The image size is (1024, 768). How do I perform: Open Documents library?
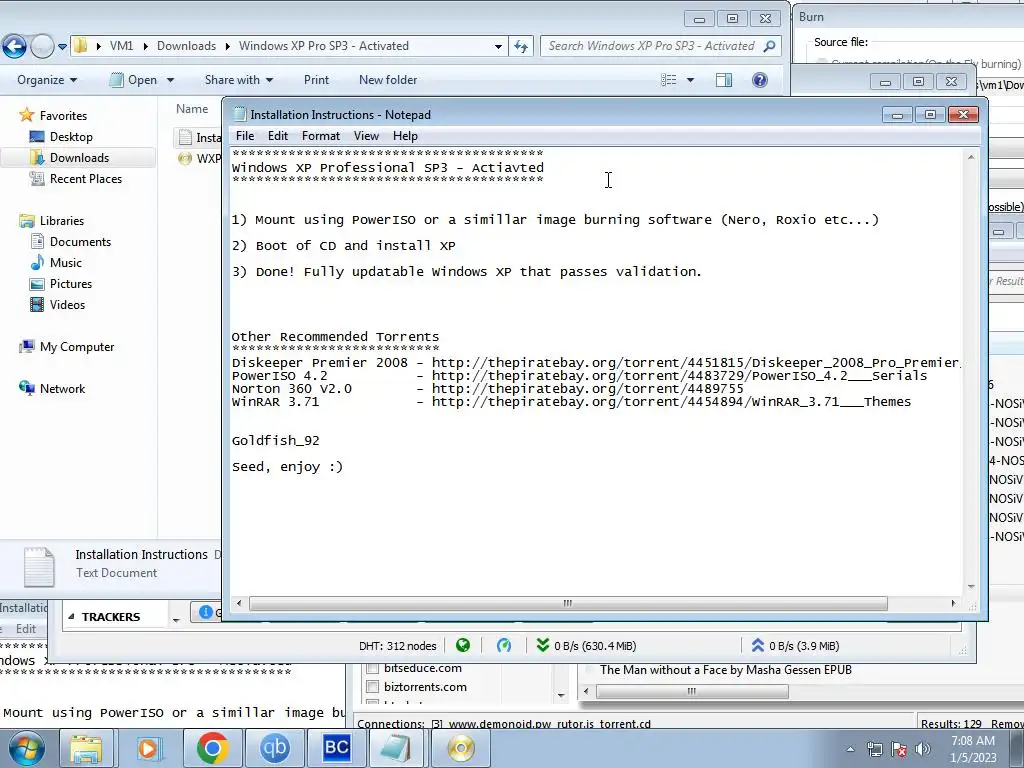pos(80,242)
